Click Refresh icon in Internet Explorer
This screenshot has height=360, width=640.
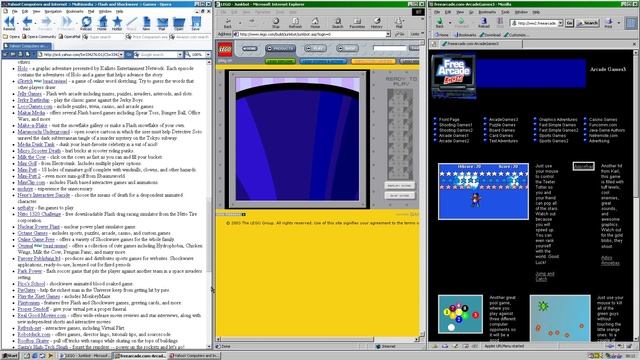click(295, 22)
